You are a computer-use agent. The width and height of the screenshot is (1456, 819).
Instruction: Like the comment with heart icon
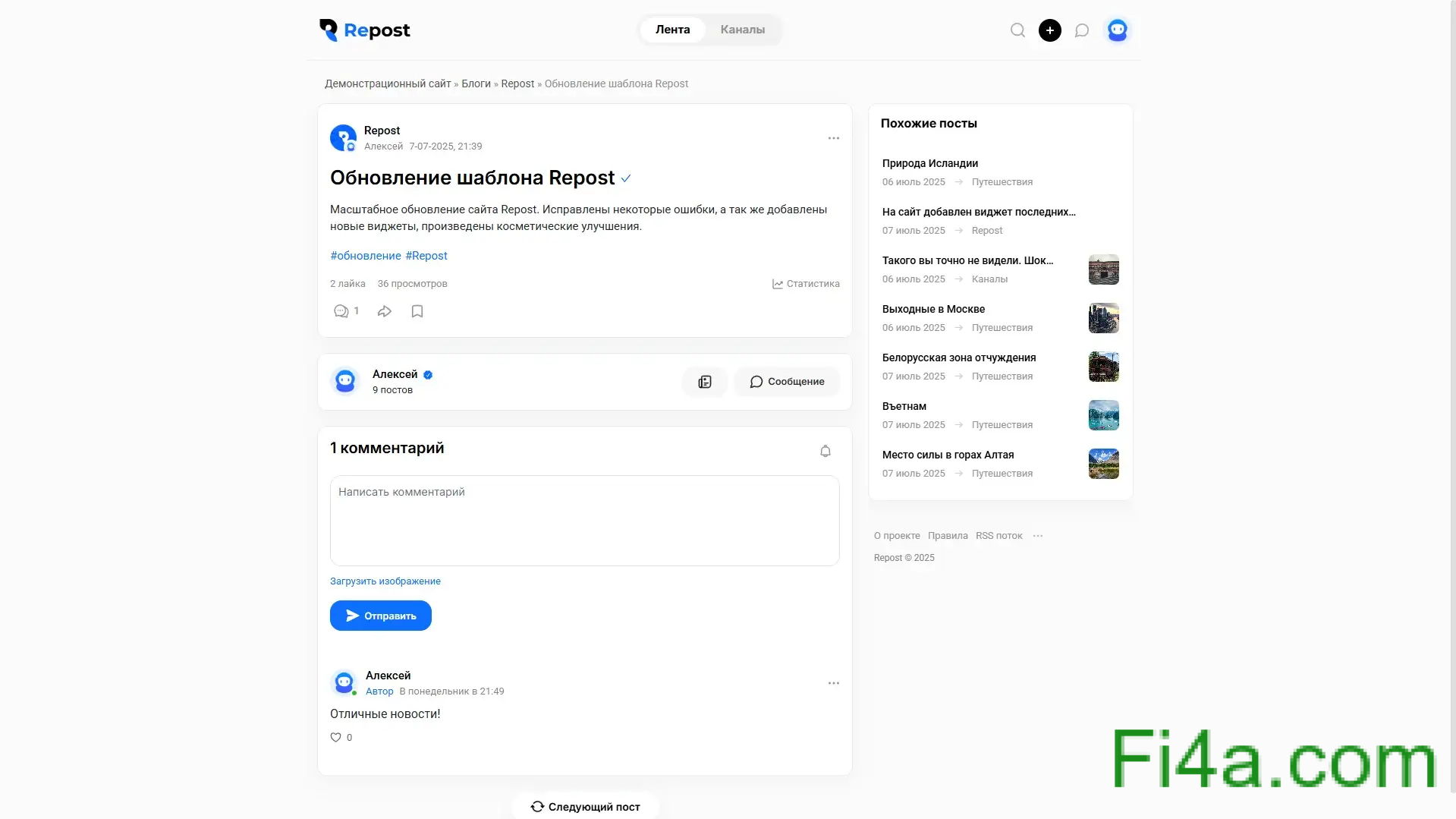click(335, 737)
